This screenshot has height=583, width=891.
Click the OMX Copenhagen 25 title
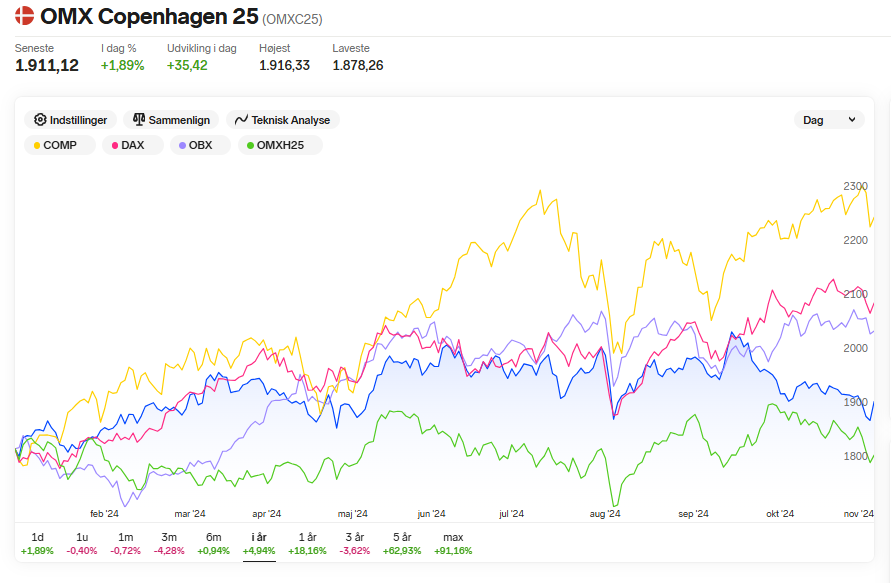(x=149, y=16)
